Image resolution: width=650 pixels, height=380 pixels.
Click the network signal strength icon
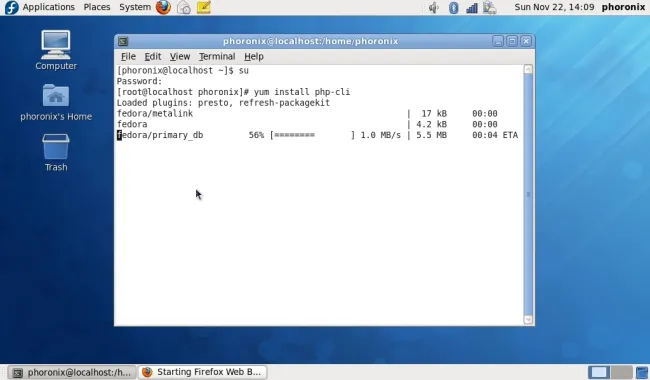click(472, 8)
